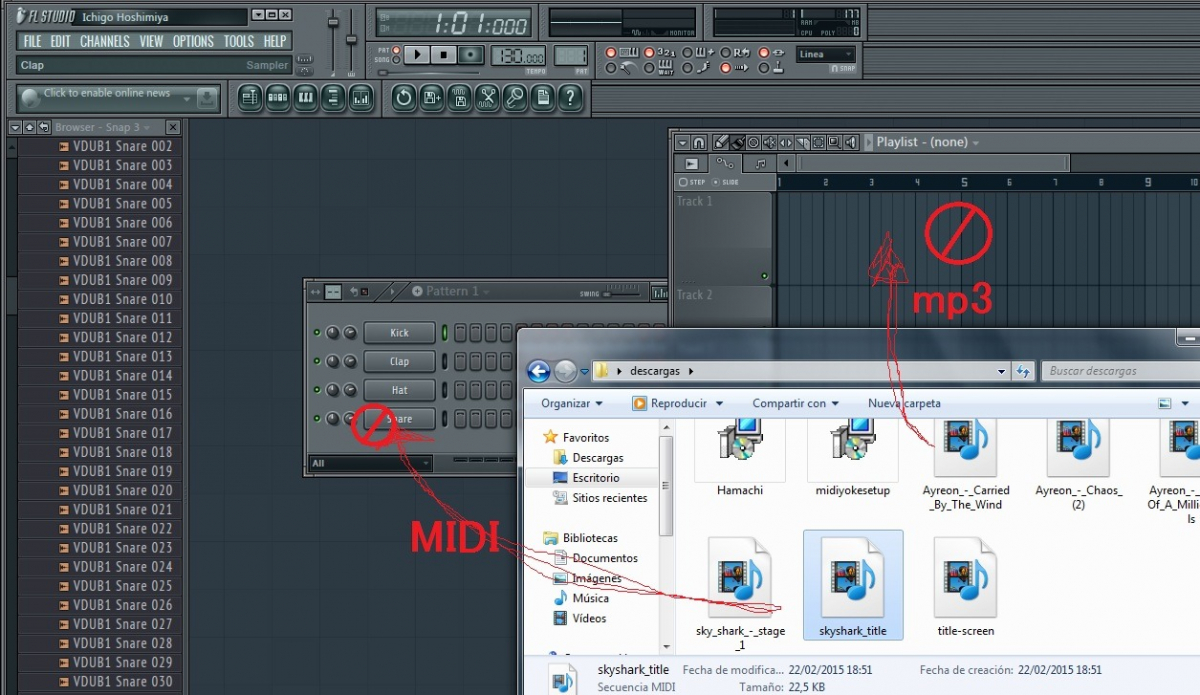
Task: Switch to song mode with SONG light
Action: tap(396, 60)
